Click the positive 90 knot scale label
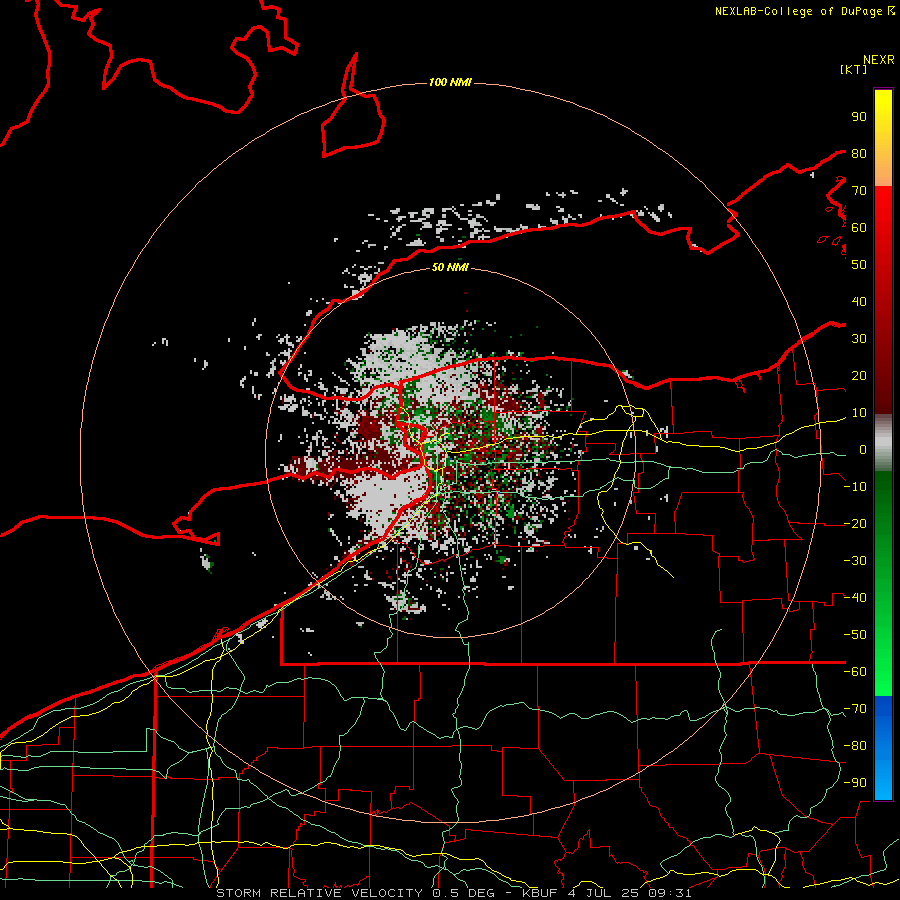900x900 pixels. coord(859,117)
